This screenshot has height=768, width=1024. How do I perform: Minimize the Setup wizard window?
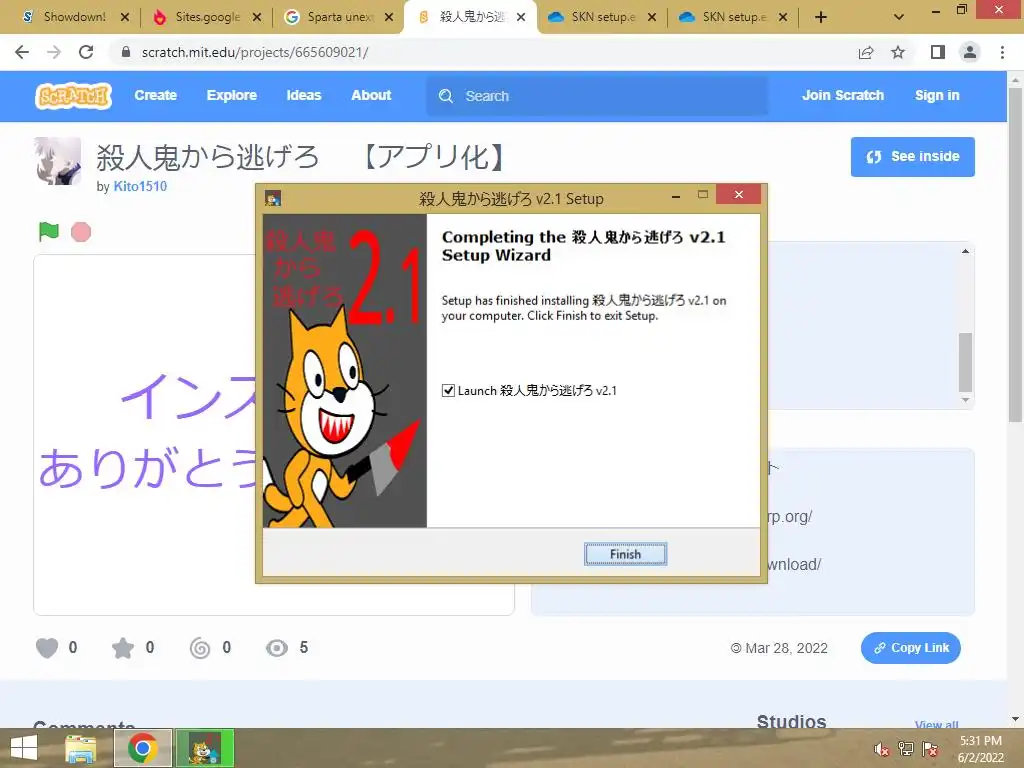click(x=676, y=196)
